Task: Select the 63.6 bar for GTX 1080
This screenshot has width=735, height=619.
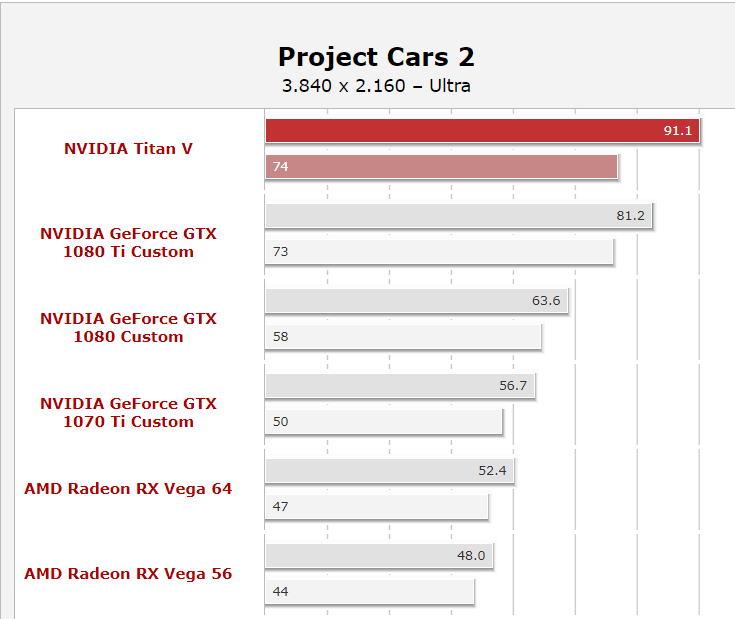Action: click(x=416, y=301)
